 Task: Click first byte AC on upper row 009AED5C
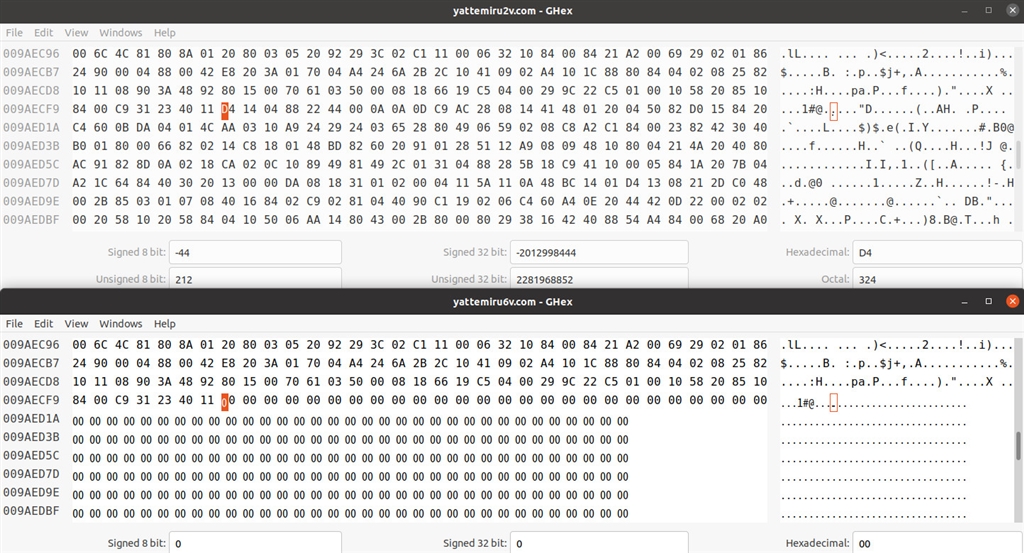point(79,165)
